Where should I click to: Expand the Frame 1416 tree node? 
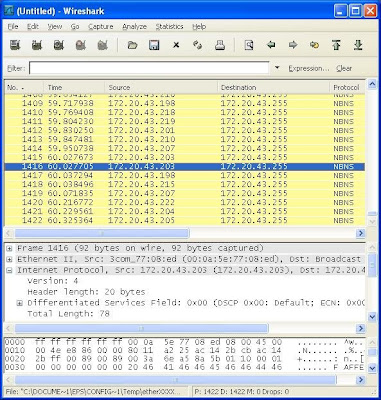pyautogui.click(x=9, y=248)
